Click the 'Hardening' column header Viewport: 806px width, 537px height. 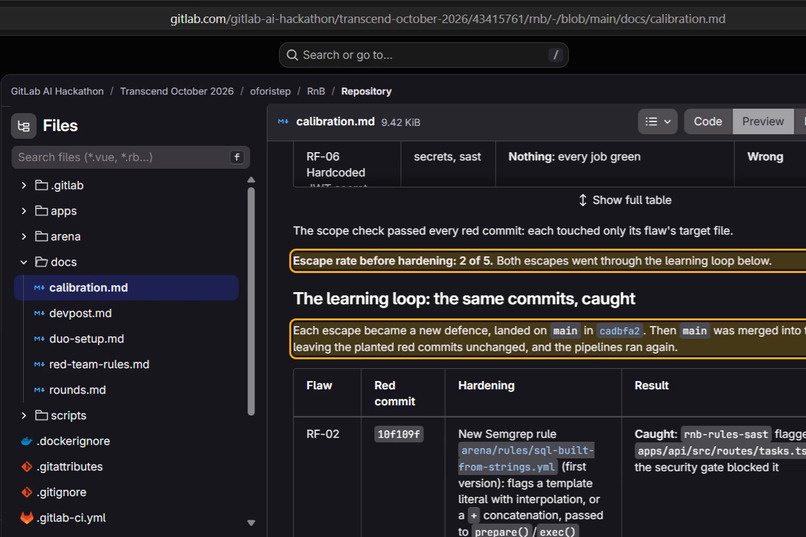(x=486, y=385)
